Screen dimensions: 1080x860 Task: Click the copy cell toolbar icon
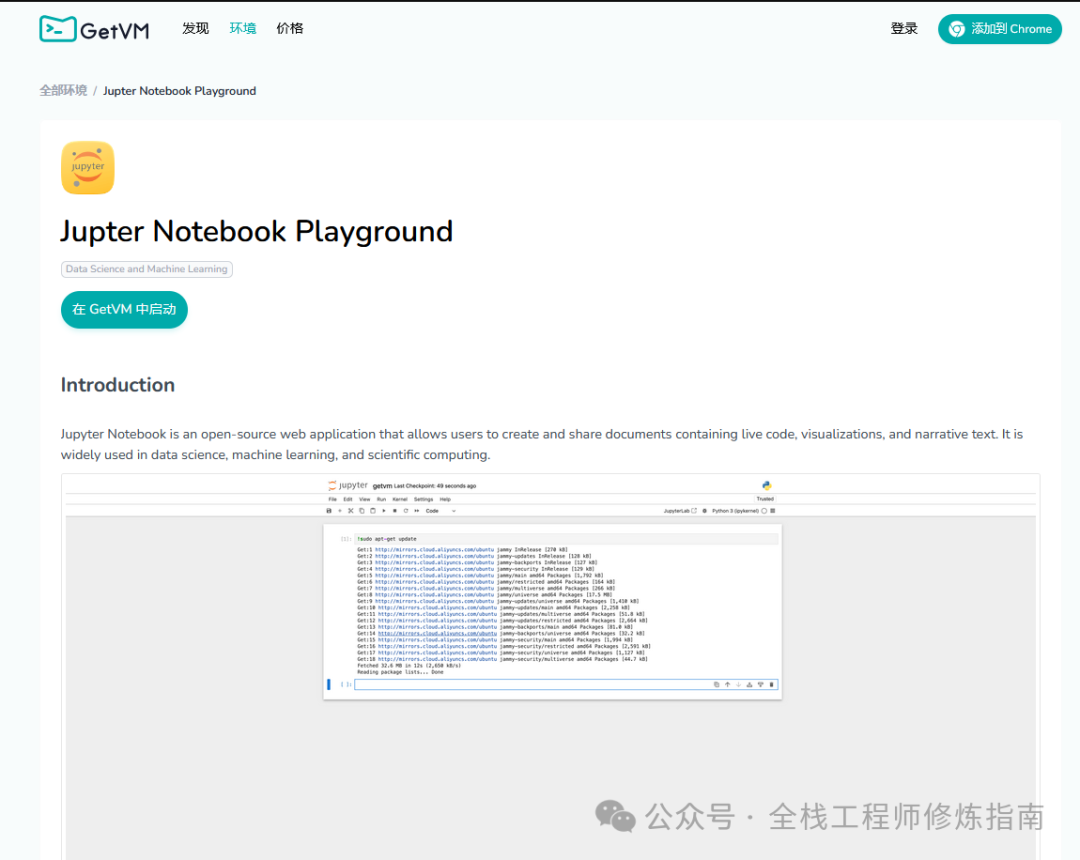tap(362, 511)
